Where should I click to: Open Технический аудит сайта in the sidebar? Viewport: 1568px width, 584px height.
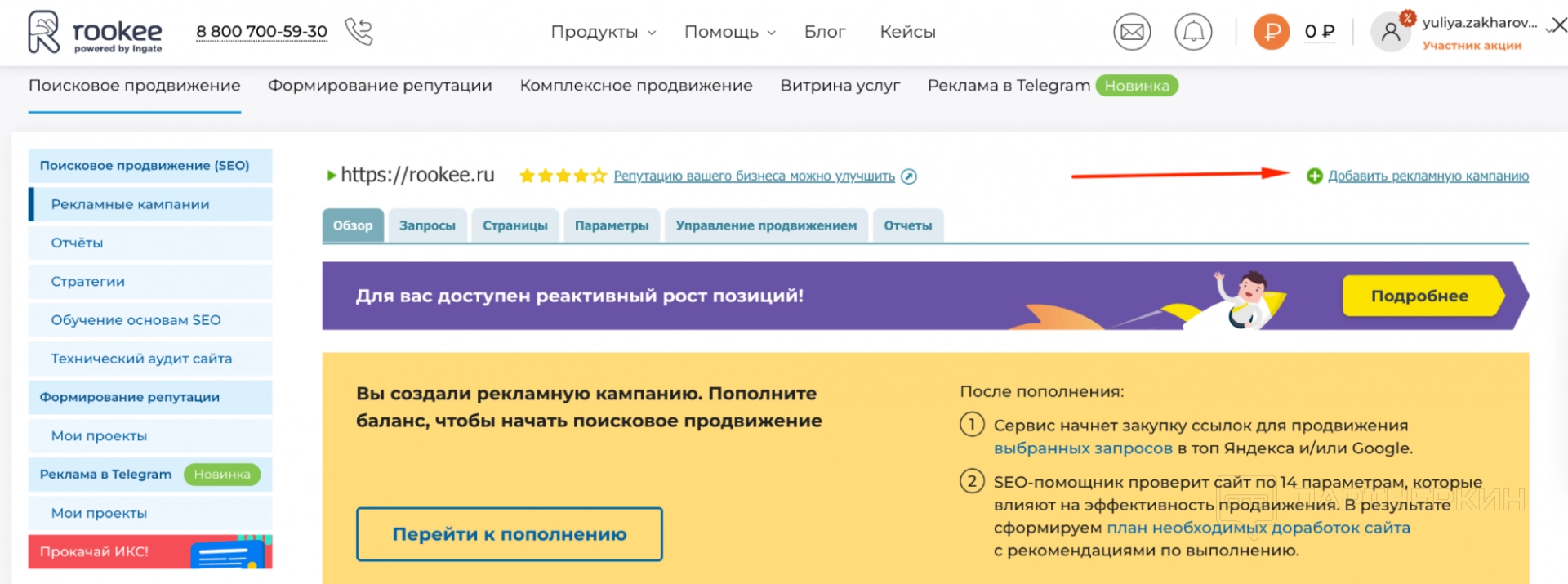(150, 359)
